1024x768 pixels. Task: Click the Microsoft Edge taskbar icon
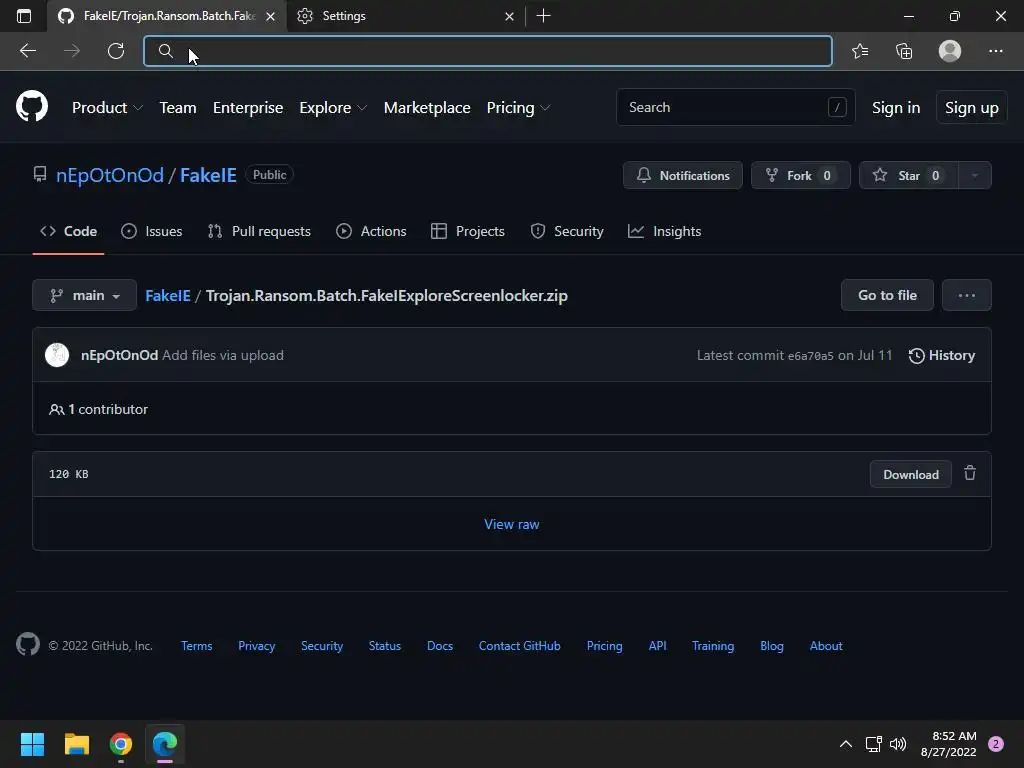click(165, 744)
